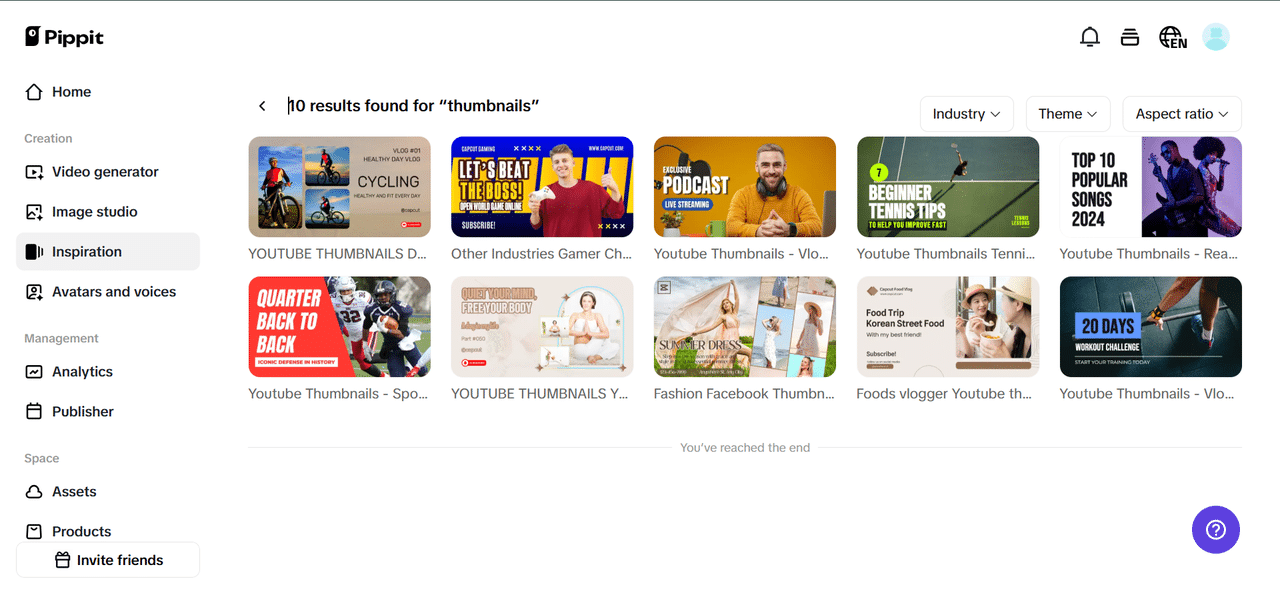
Task: Open the Aspect ratio dropdown
Action: pos(1182,114)
